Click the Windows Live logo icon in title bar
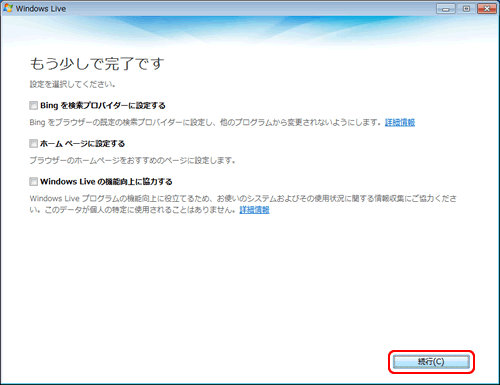Viewport: 500px width, 385px height. click(x=8, y=8)
